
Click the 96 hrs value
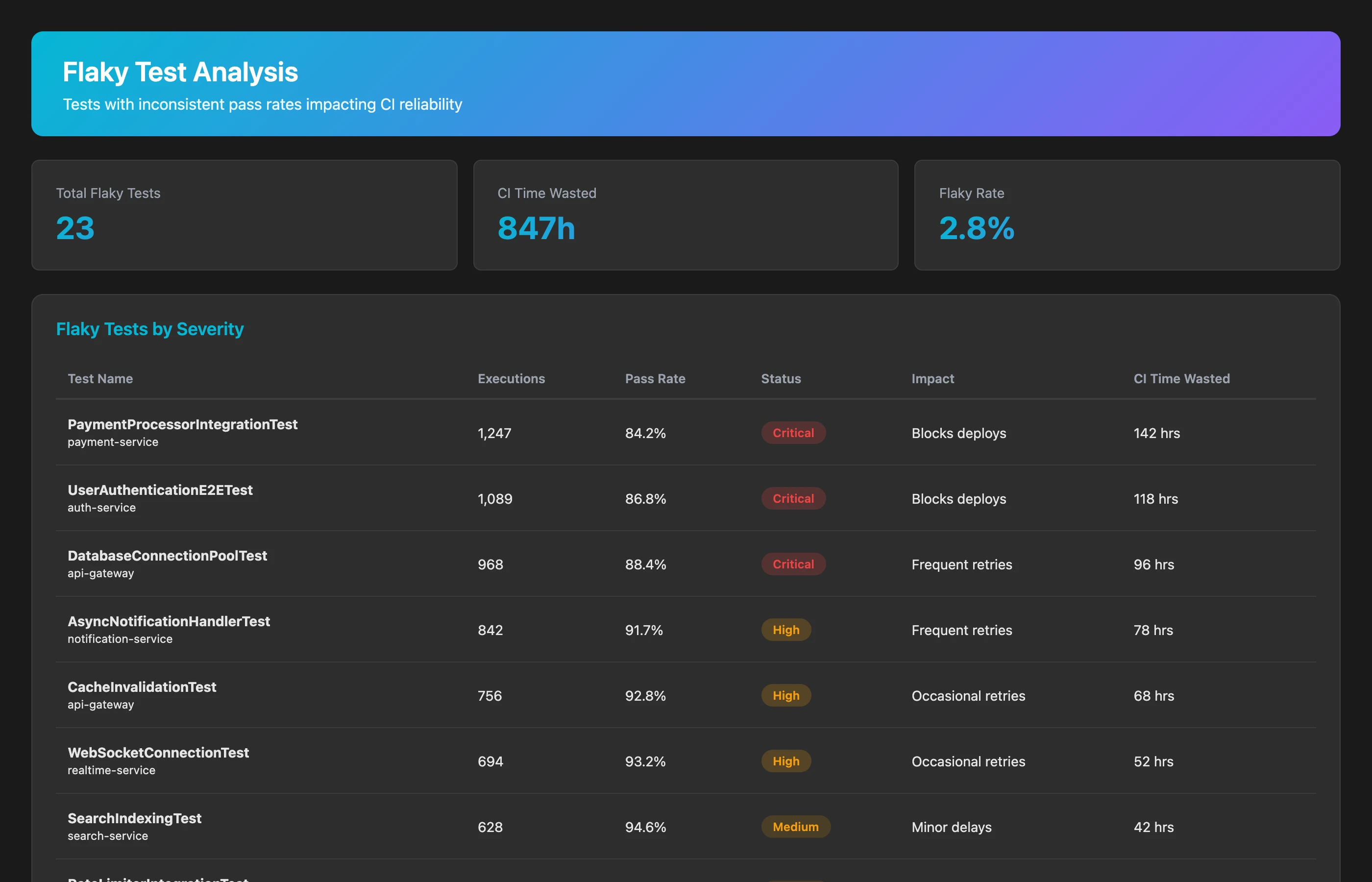pos(1154,564)
